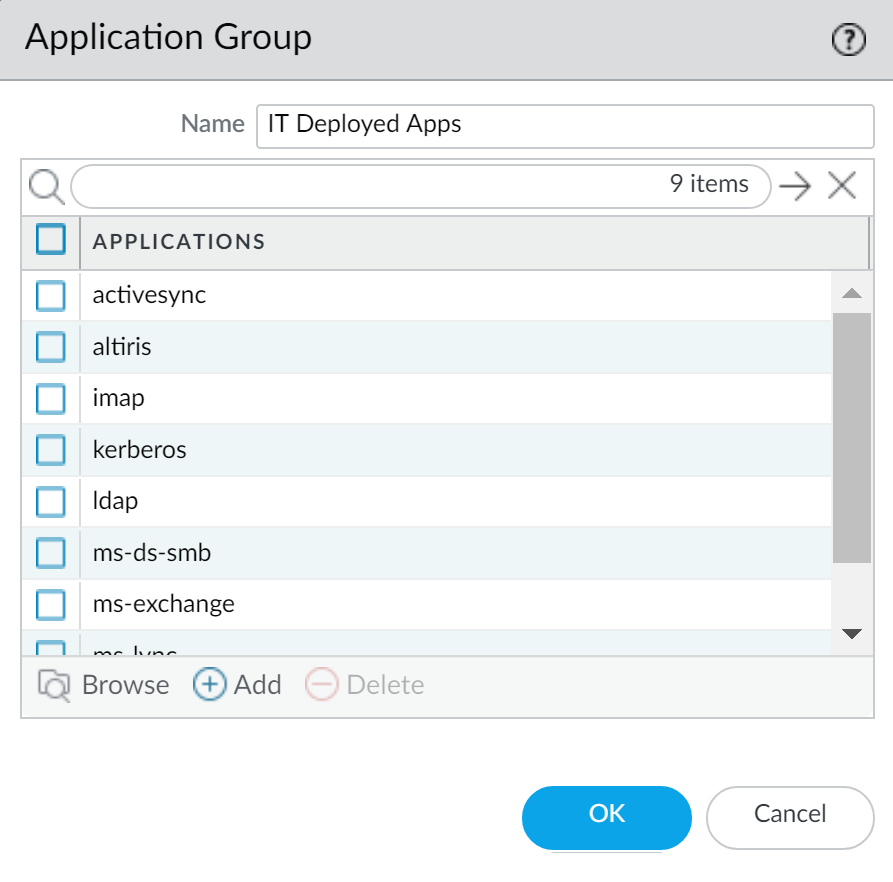Tick the ms-exchange checkbox
Image resolution: width=893 pixels, height=882 pixels.
click(51, 604)
